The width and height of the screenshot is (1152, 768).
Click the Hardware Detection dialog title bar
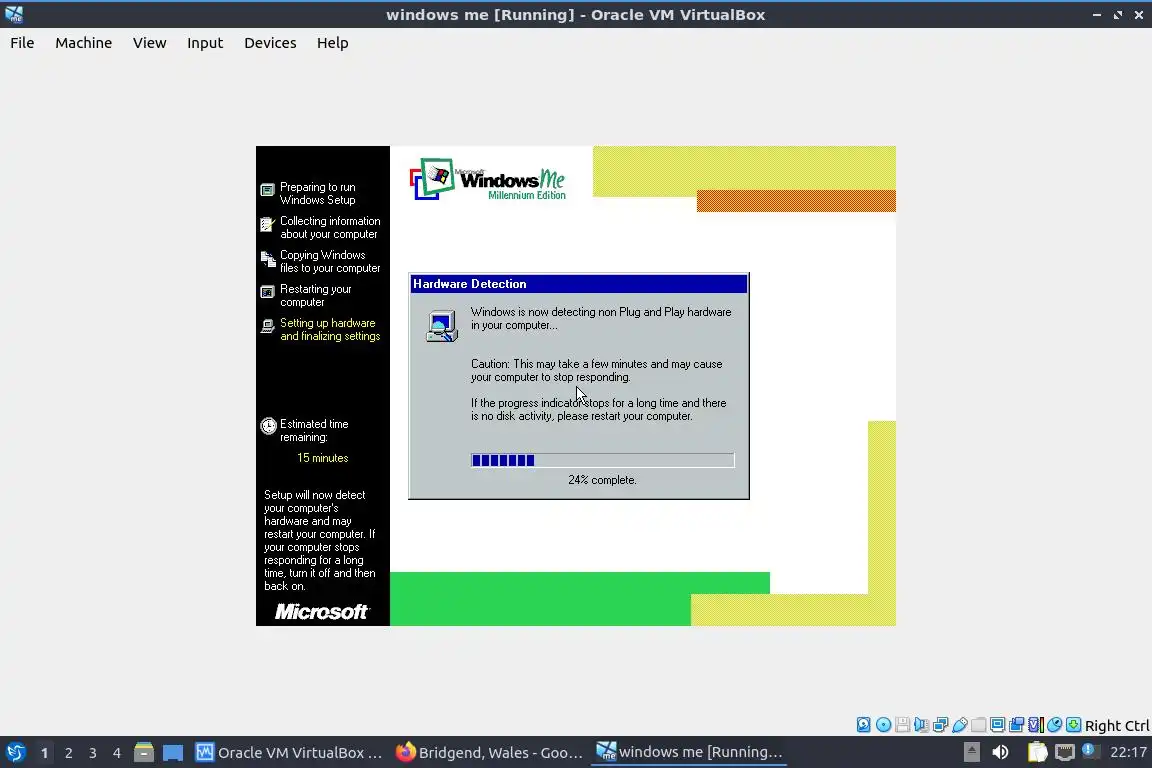(x=579, y=284)
